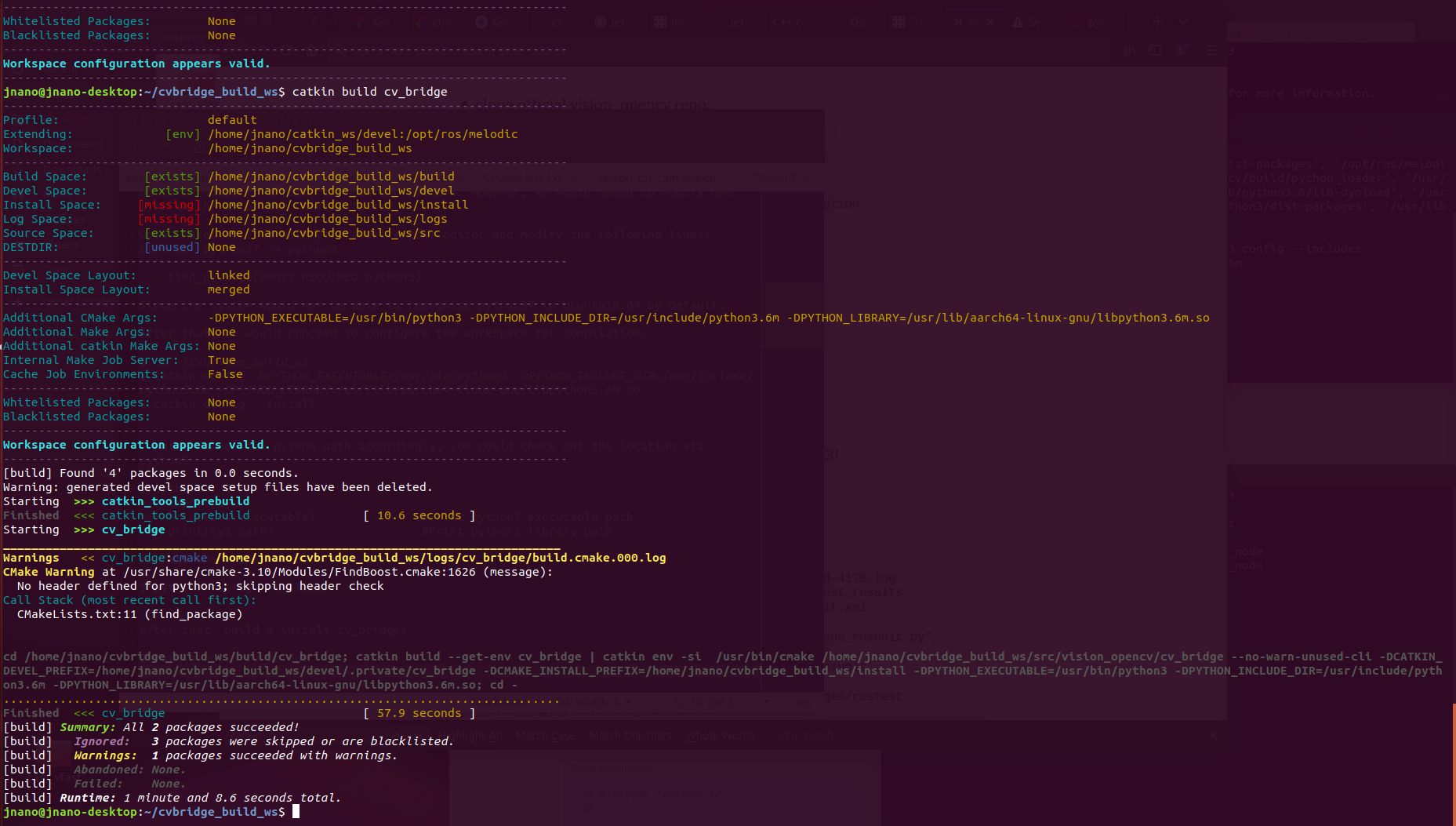
Task: Open the Firefox Library icon
Action: coord(1131,50)
